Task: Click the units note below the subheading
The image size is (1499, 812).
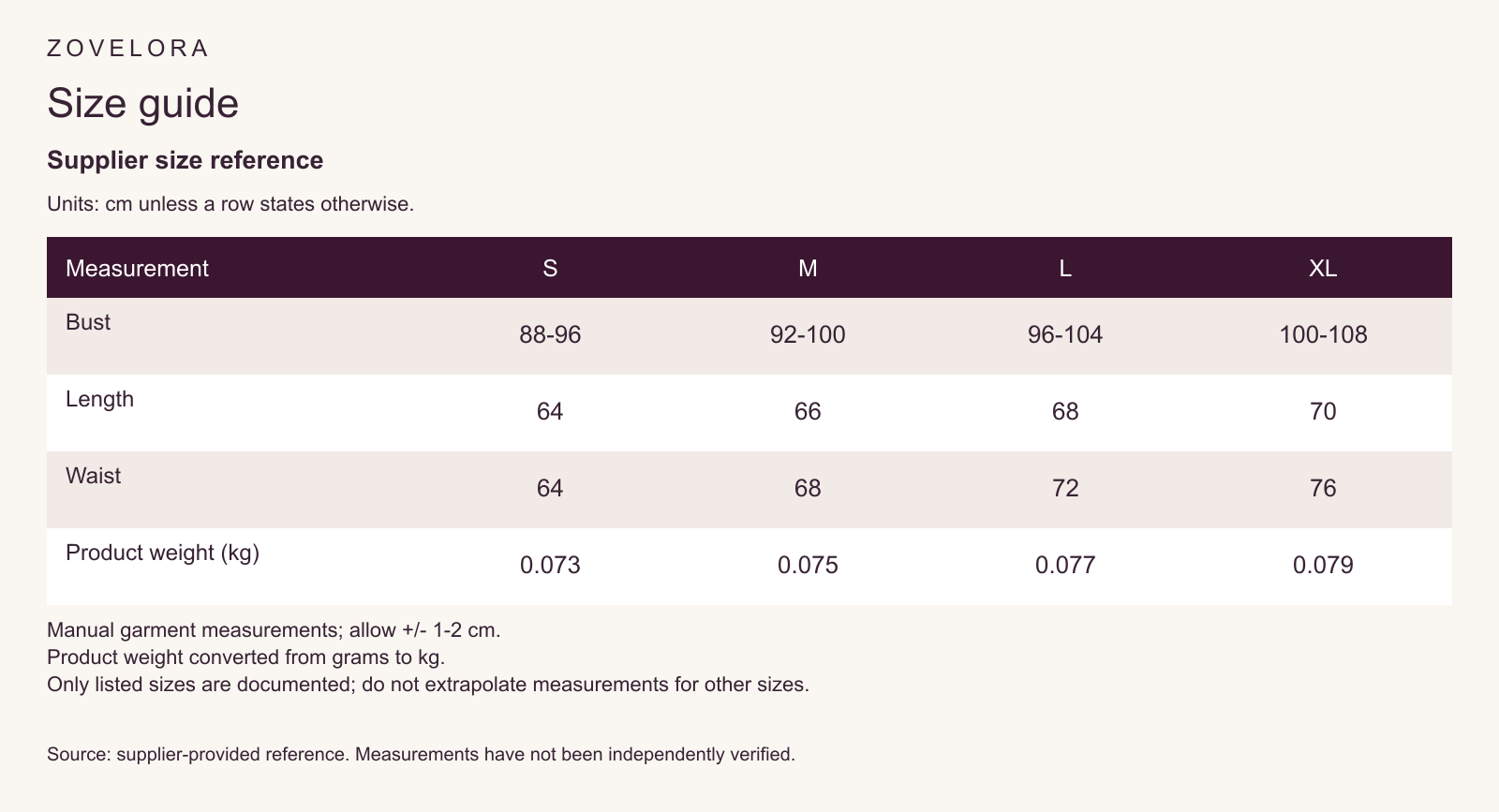Action: tap(230, 203)
